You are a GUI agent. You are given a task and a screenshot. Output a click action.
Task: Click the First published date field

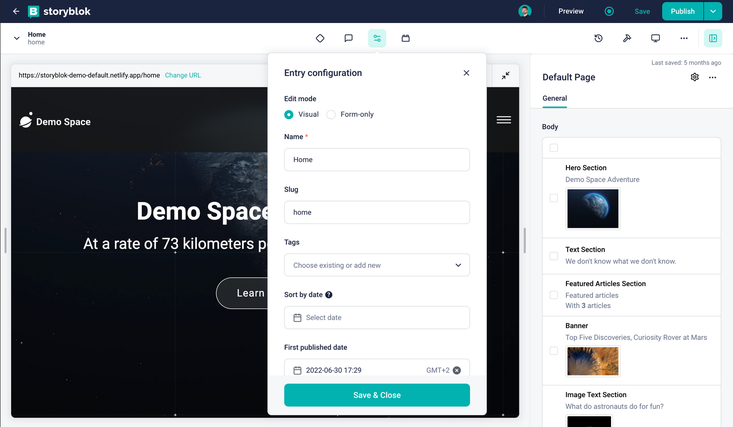tap(377, 368)
